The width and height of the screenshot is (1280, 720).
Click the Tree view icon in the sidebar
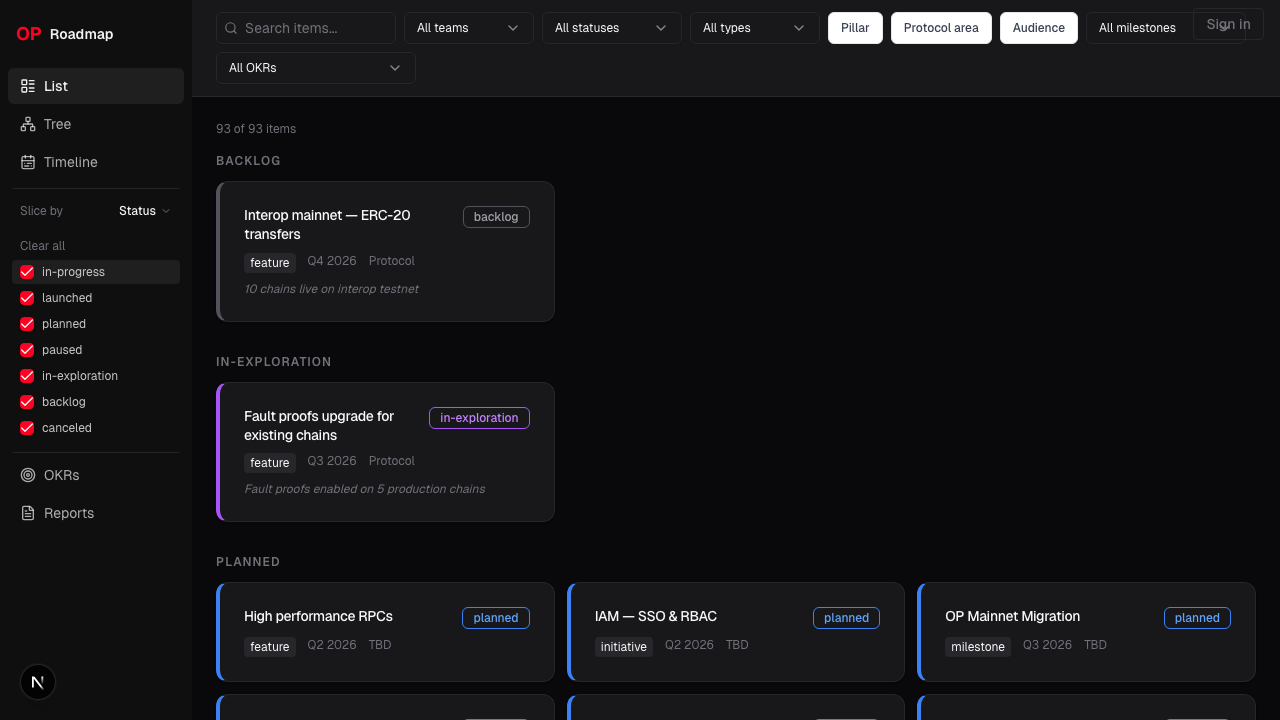click(28, 124)
